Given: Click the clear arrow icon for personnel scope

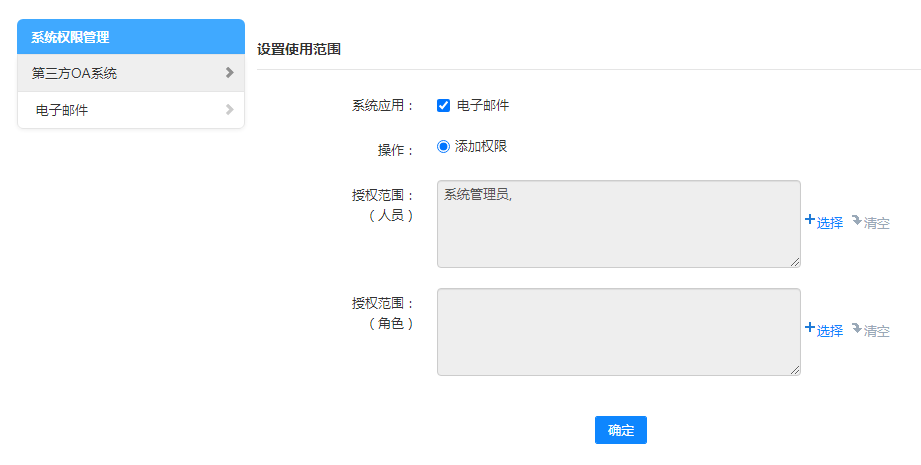Looking at the screenshot, I should click(x=856, y=220).
